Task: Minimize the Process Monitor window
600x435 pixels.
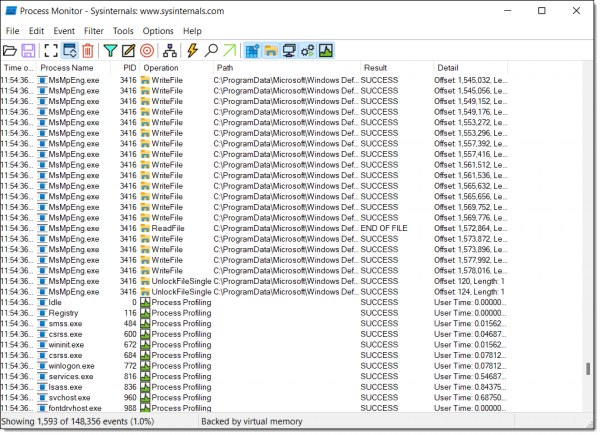Action: [x=508, y=11]
